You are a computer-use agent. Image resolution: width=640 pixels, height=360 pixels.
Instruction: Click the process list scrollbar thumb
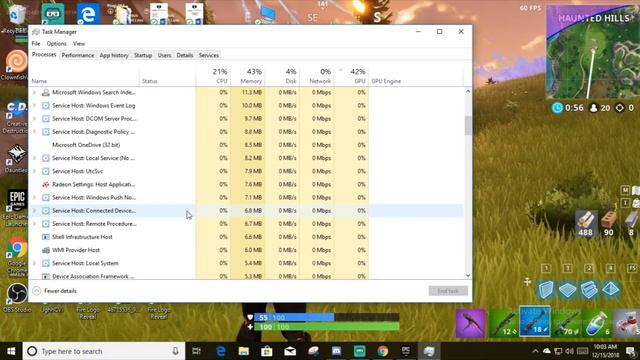(x=468, y=126)
